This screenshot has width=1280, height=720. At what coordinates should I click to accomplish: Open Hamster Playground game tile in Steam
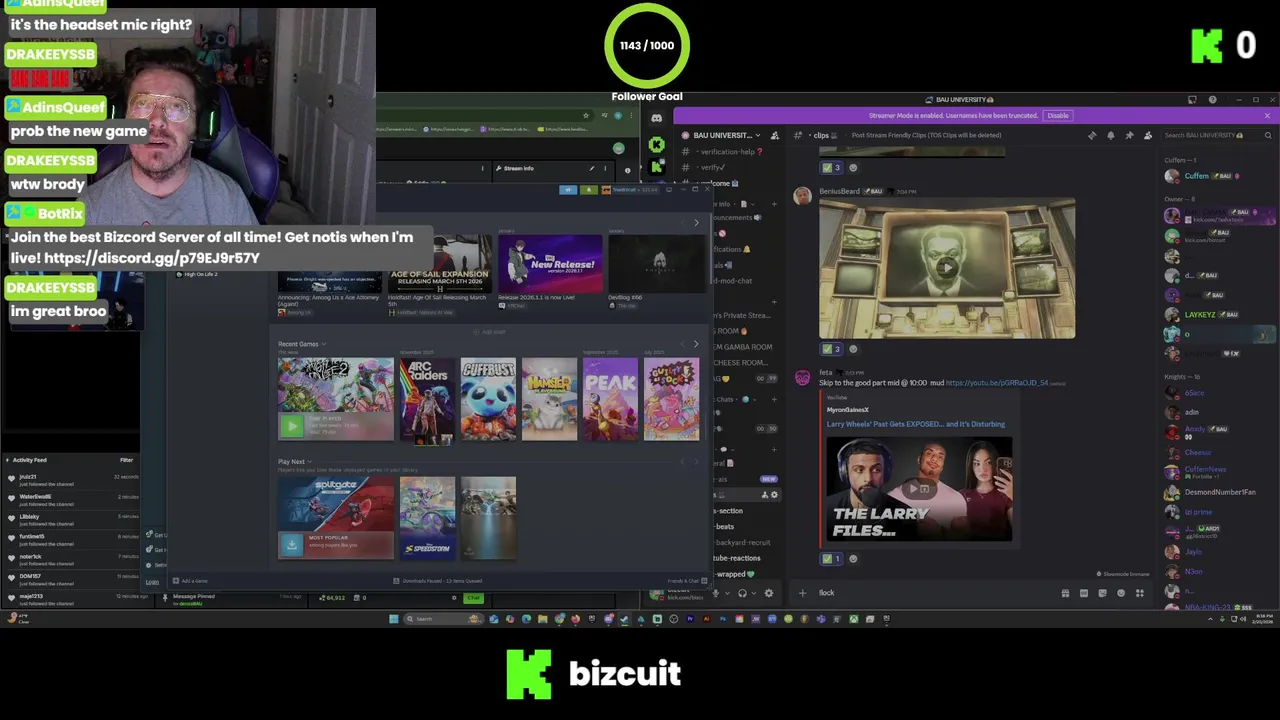coord(549,400)
